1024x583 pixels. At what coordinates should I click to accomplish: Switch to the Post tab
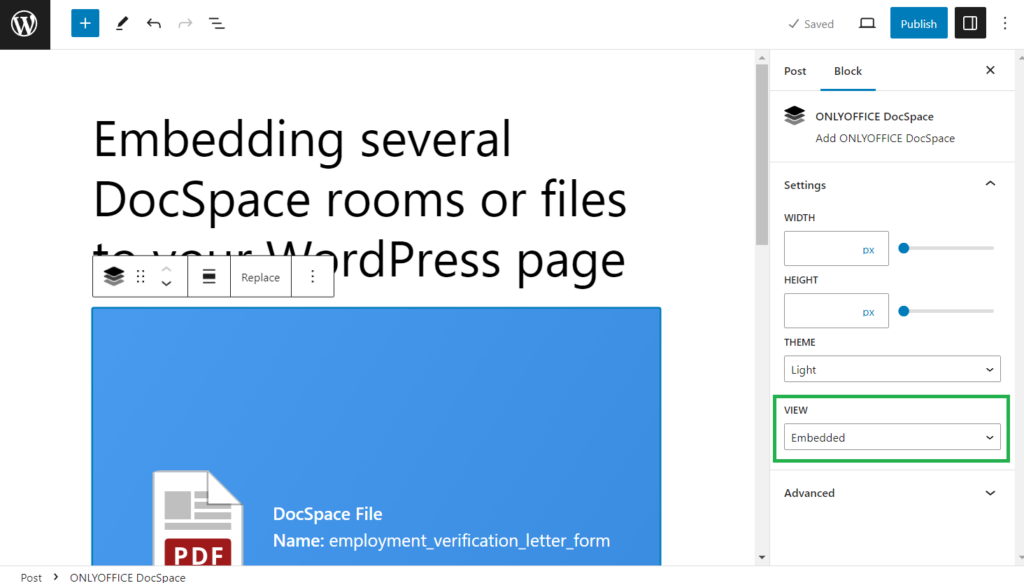point(794,71)
